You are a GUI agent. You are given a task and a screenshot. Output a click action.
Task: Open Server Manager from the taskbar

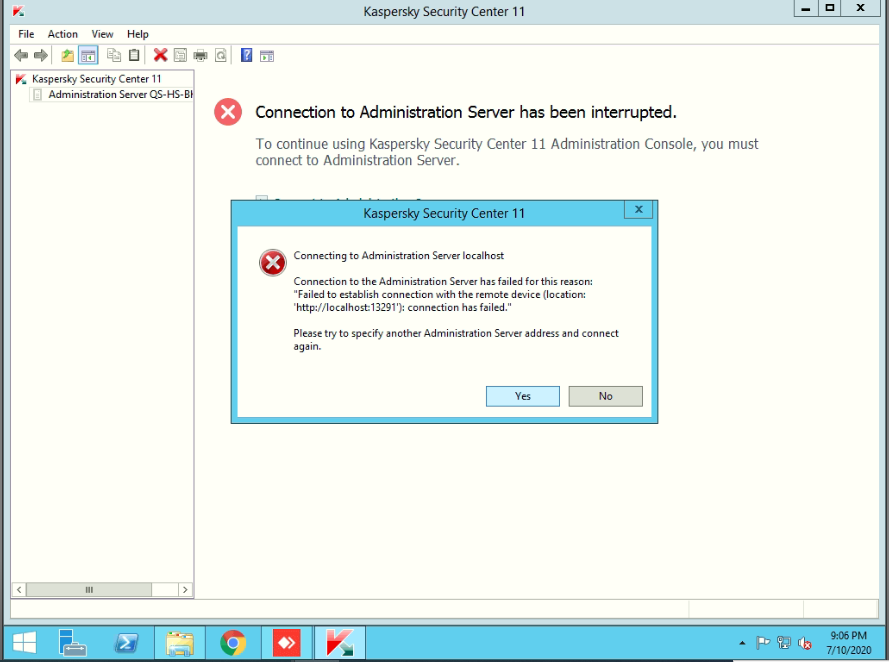(x=72, y=643)
